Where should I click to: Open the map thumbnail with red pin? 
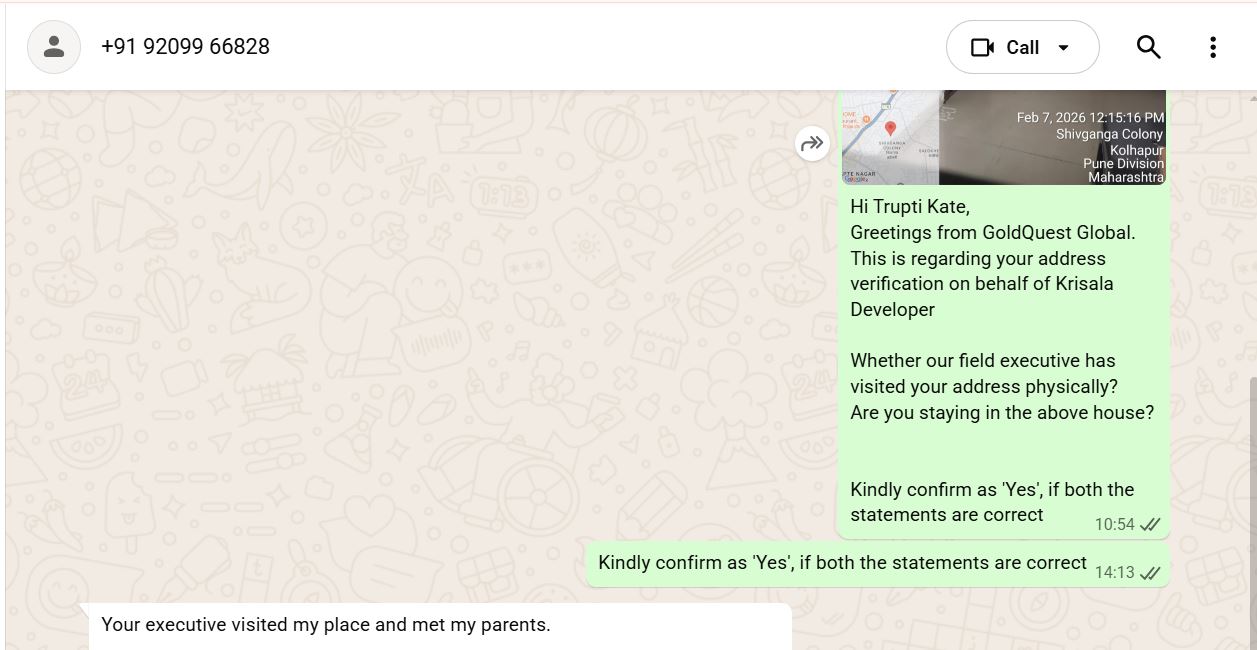(890, 137)
